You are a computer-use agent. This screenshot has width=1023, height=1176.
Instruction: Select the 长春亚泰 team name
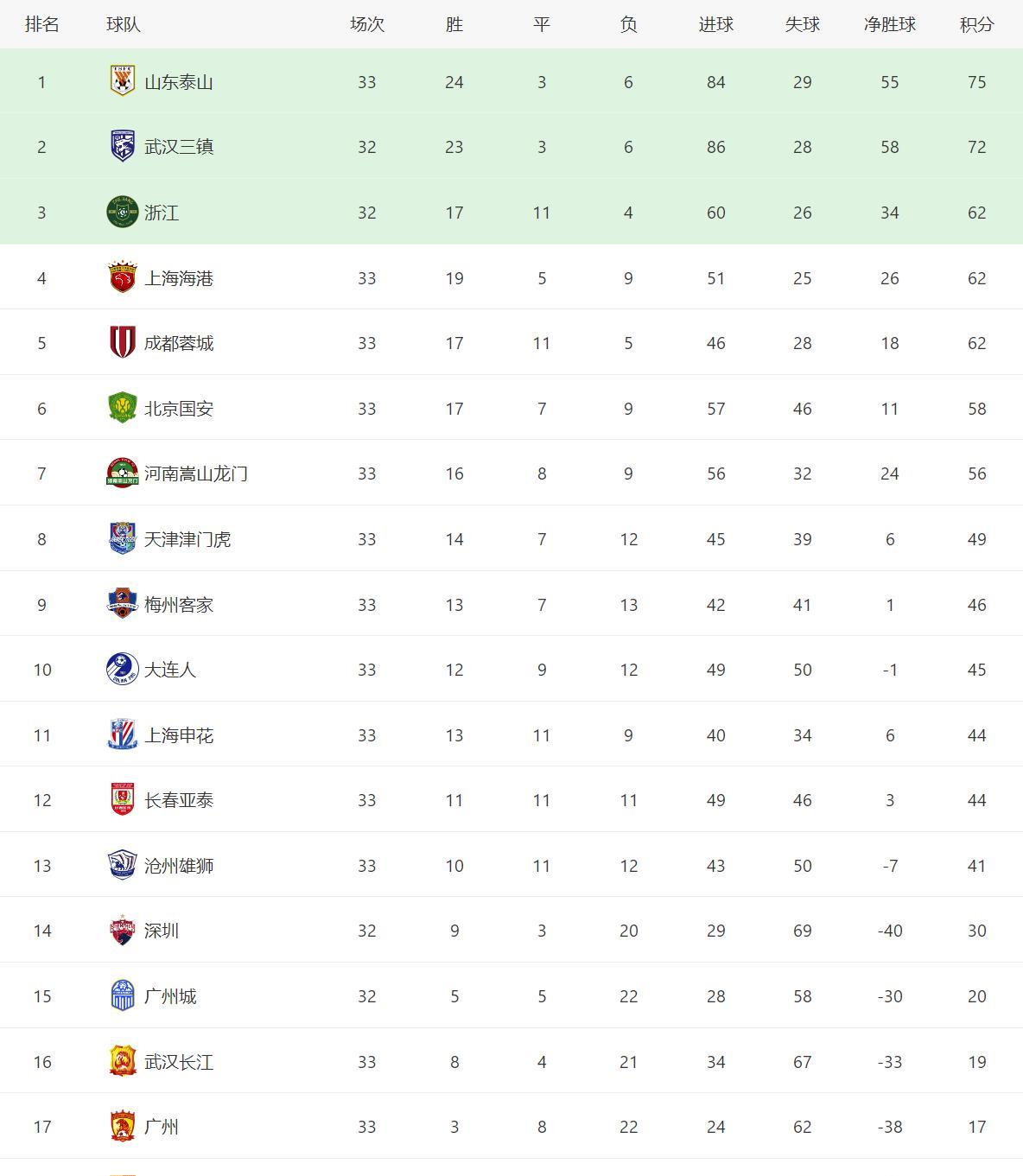tap(179, 800)
